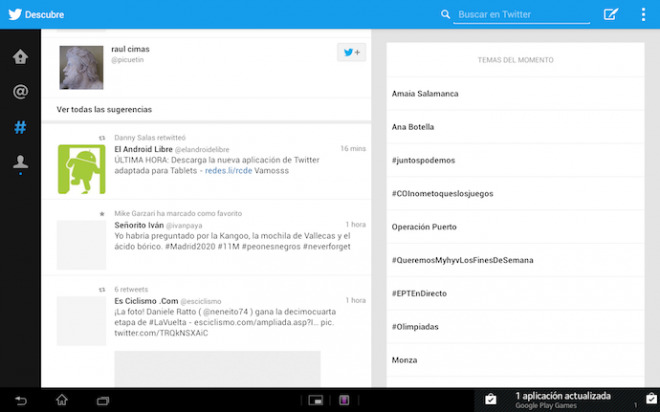This screenshot has height=412, width=660.
Task: Click the search magnifier icon
Action: coord(446,15)
